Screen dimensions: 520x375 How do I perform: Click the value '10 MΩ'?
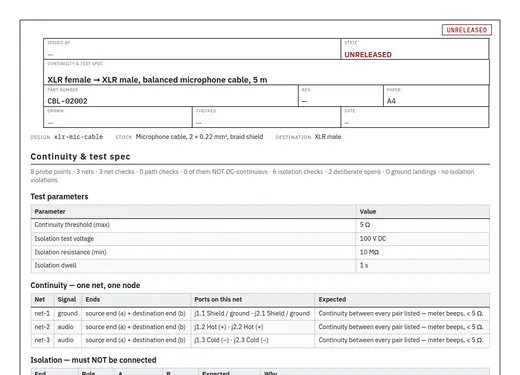pyautogui.click(x=369, y=252)
